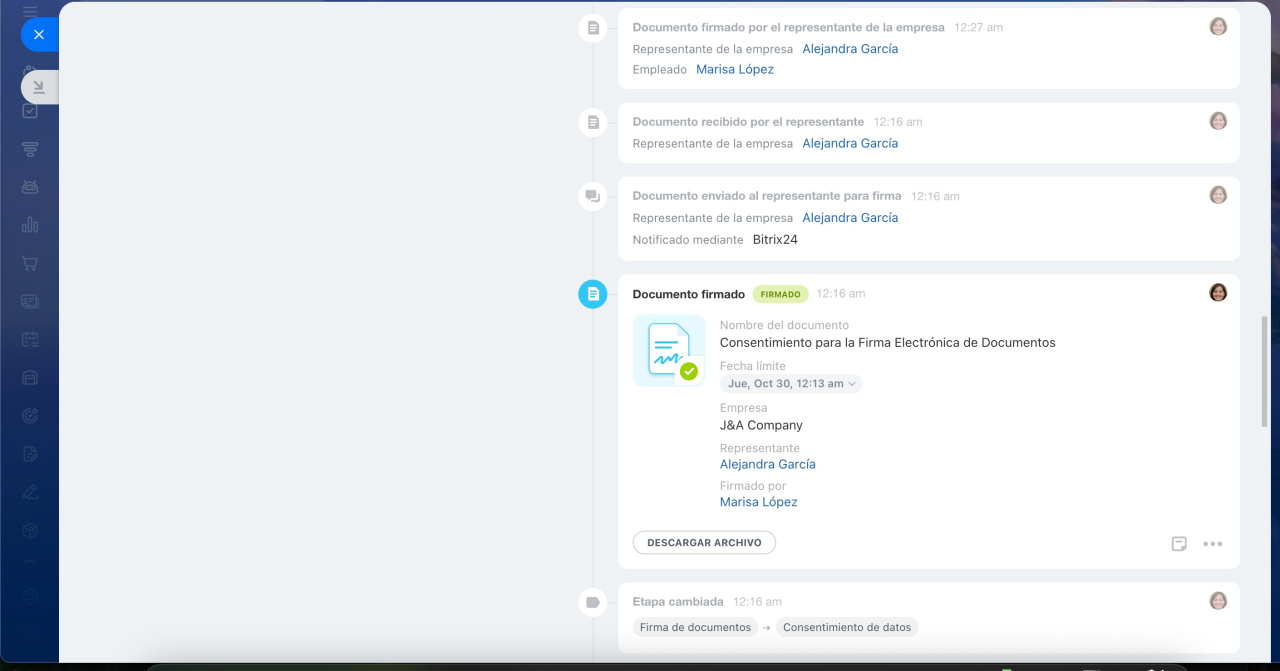Open the 'Jue, Oct 30, 12:13 am' deadline dropdown
This screenshot has width=1280, height=671.
791,383
